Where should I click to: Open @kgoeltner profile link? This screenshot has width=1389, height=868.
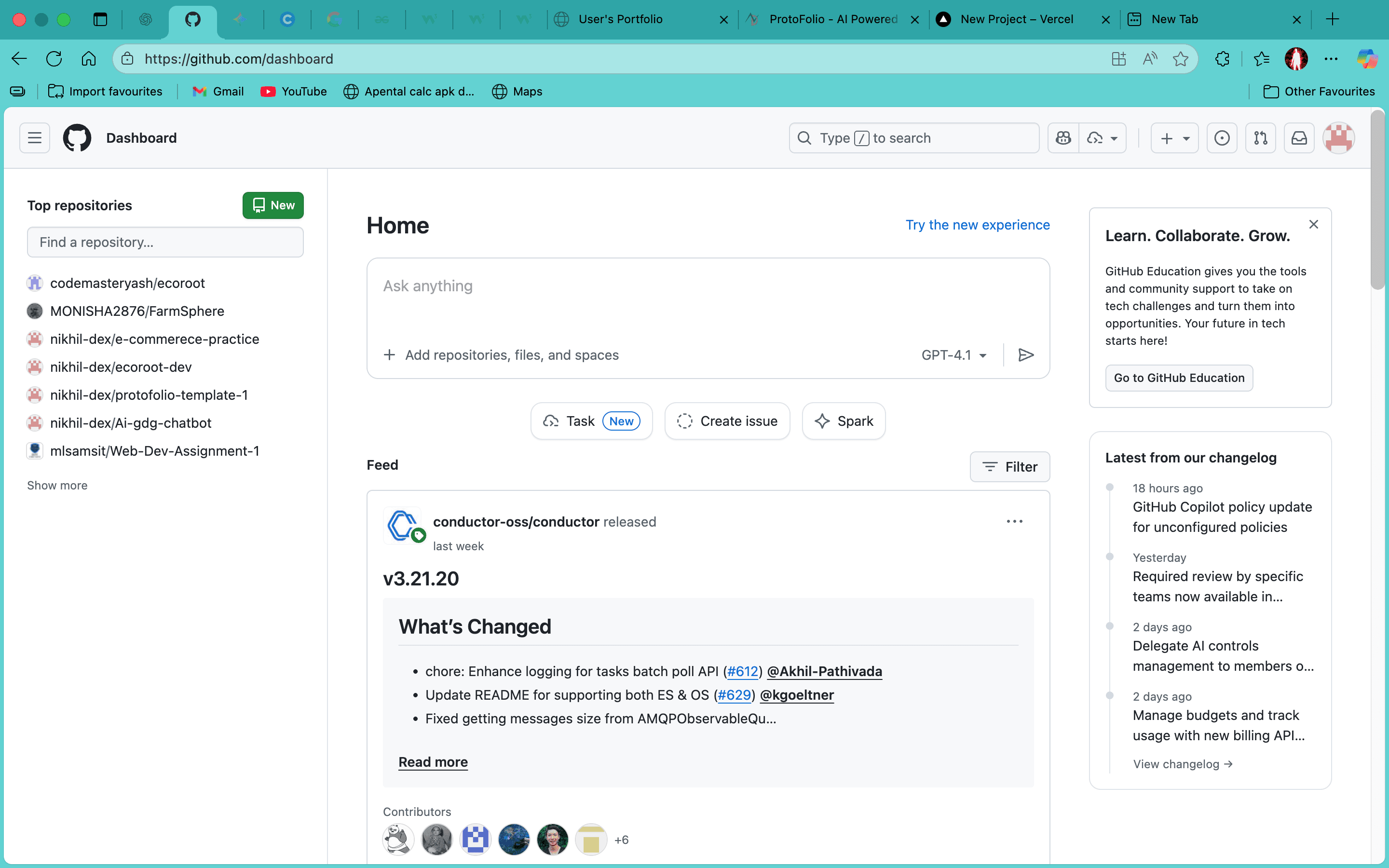point(797,694)
